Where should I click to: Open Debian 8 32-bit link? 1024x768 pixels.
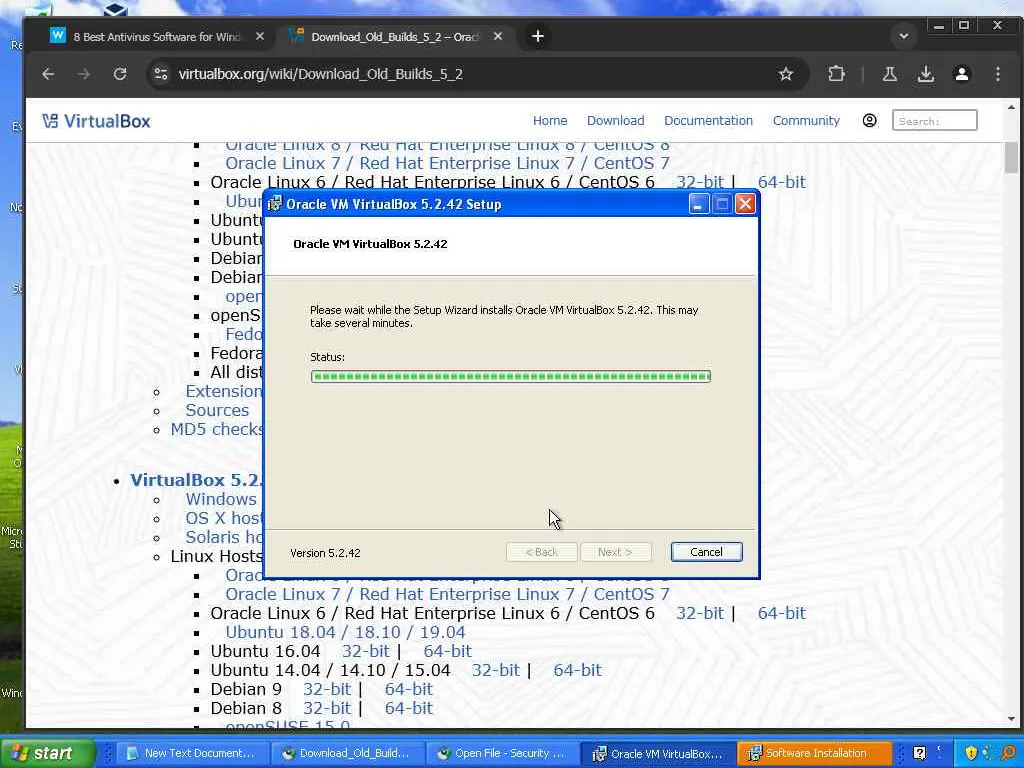click(327, 708)
